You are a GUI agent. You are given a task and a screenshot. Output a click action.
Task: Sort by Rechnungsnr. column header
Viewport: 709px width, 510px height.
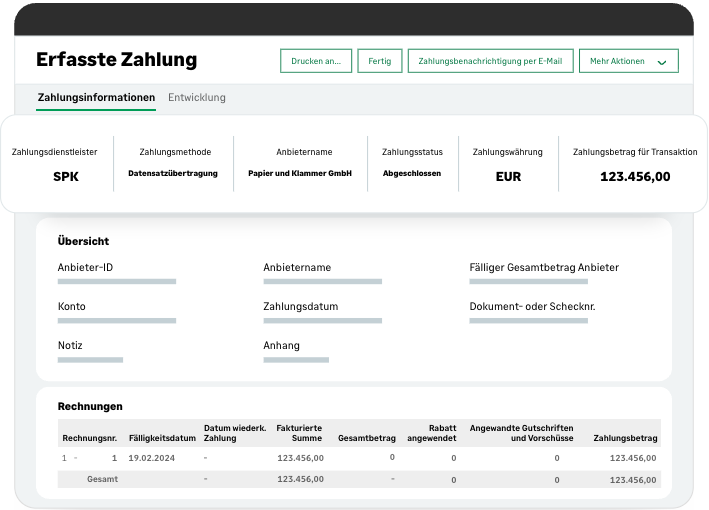[90, 438]
